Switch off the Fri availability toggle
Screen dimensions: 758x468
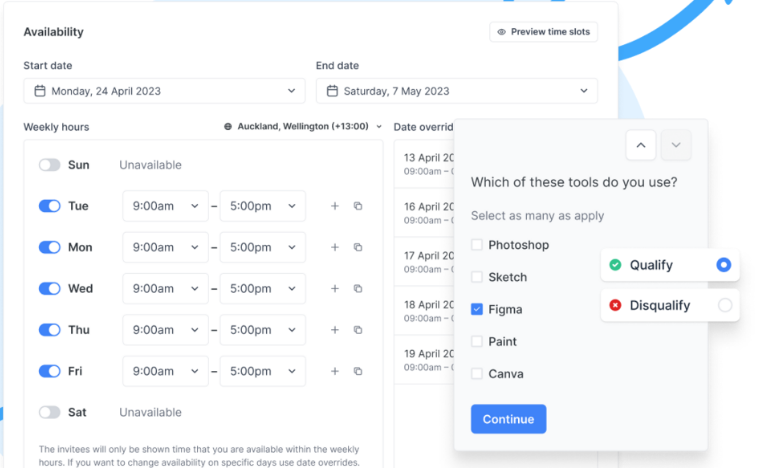(x=50, y=371)
